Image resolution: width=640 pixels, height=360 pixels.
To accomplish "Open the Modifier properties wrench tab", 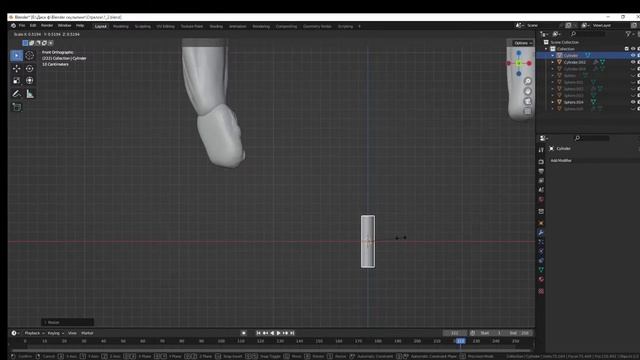I will [x=541, y=232].
